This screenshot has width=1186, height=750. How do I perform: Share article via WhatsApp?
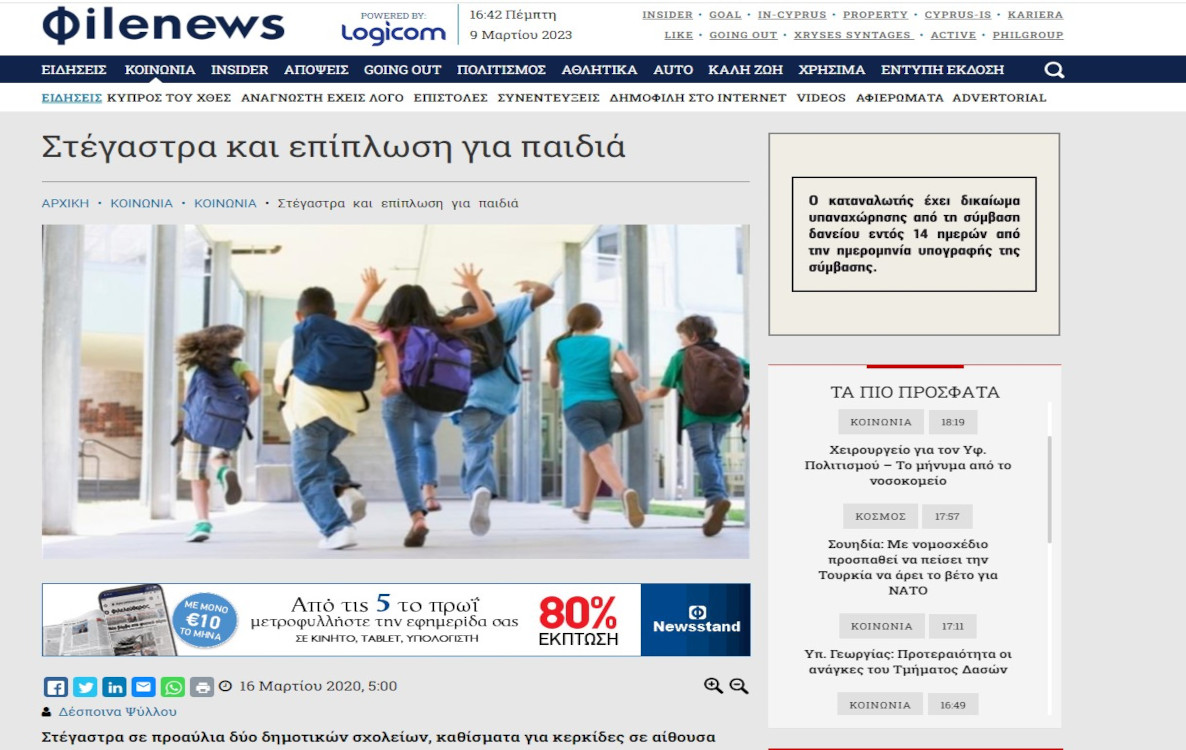pos(173,687)
